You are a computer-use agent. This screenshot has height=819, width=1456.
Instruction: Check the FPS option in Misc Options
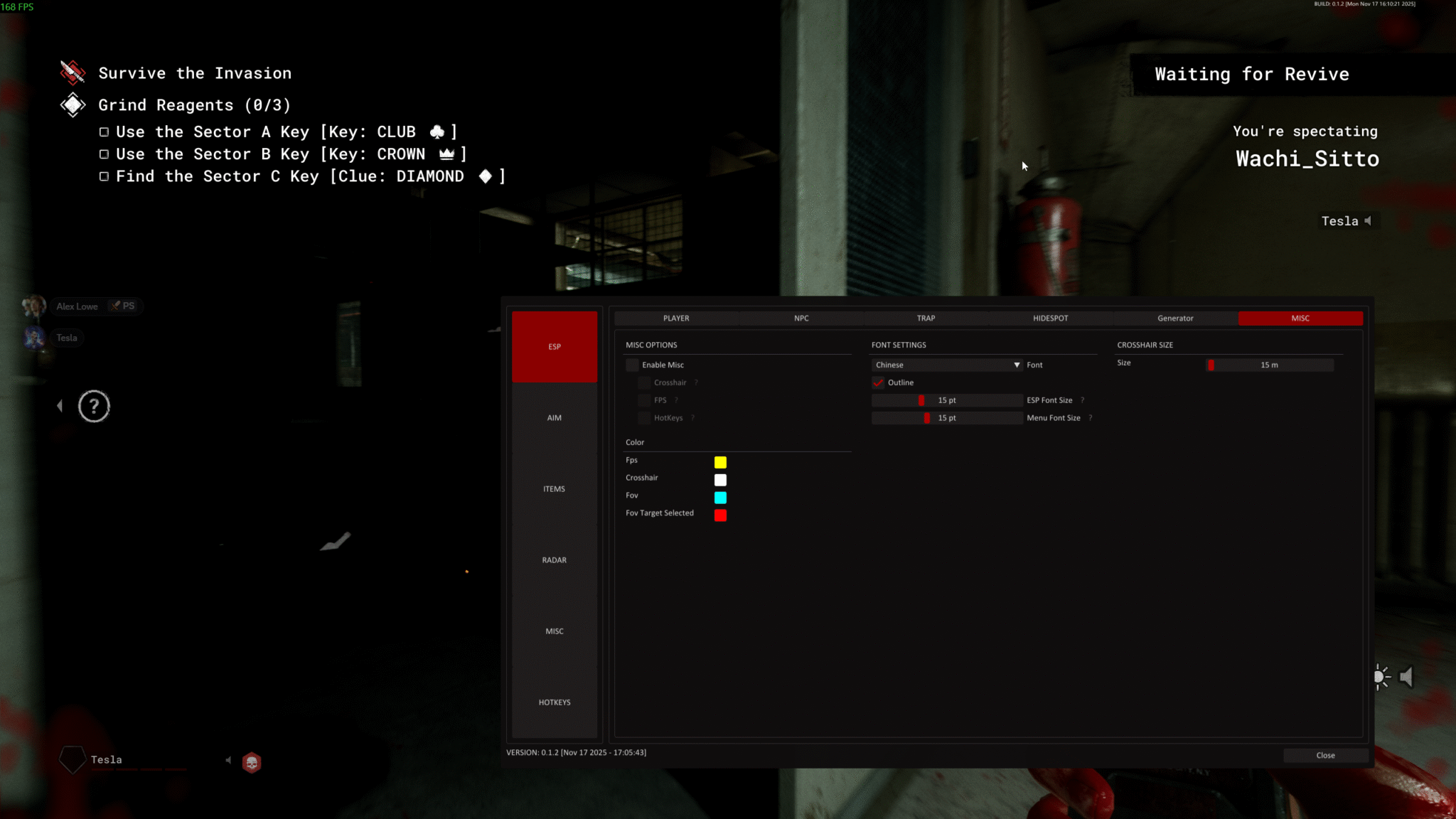(x=645, y=400)
